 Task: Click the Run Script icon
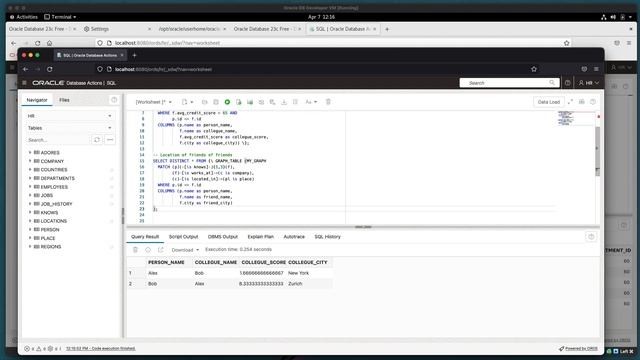click(x=239, y=102)
